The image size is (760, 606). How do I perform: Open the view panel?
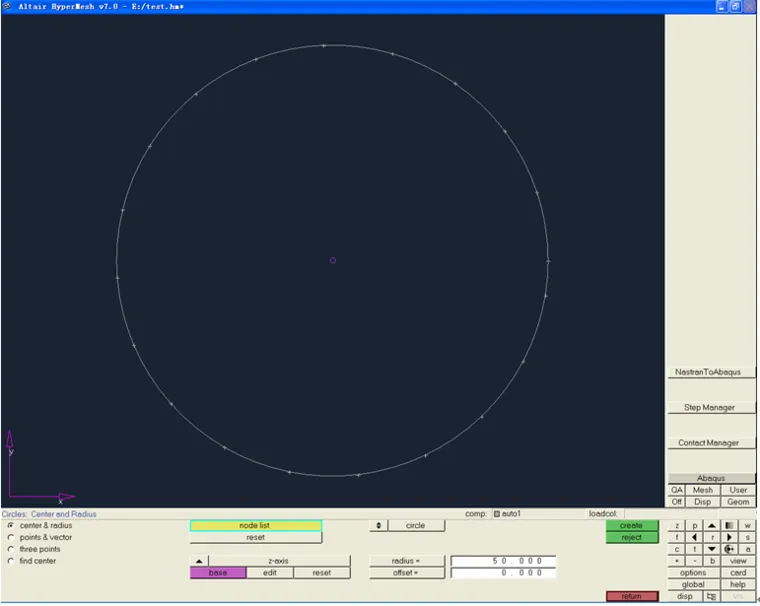pyautogui.click(x=738, y=561)
